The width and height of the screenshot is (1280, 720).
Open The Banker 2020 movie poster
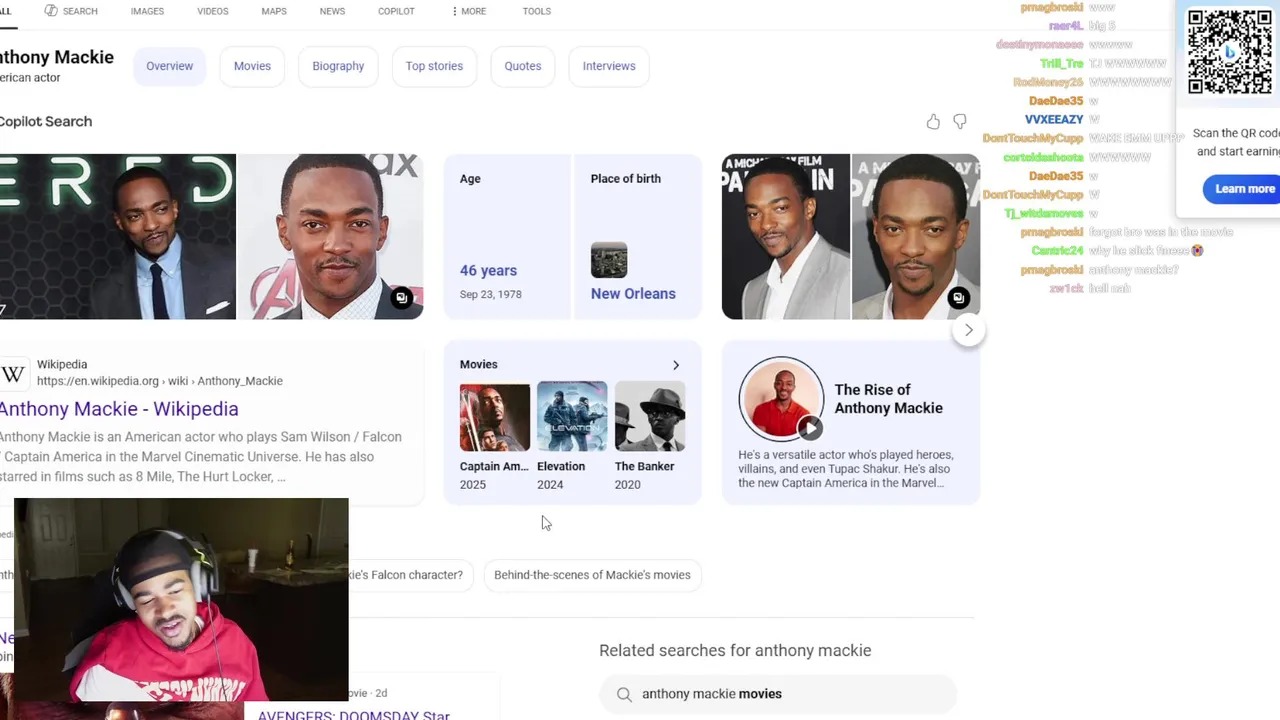(x=650, y=417)
